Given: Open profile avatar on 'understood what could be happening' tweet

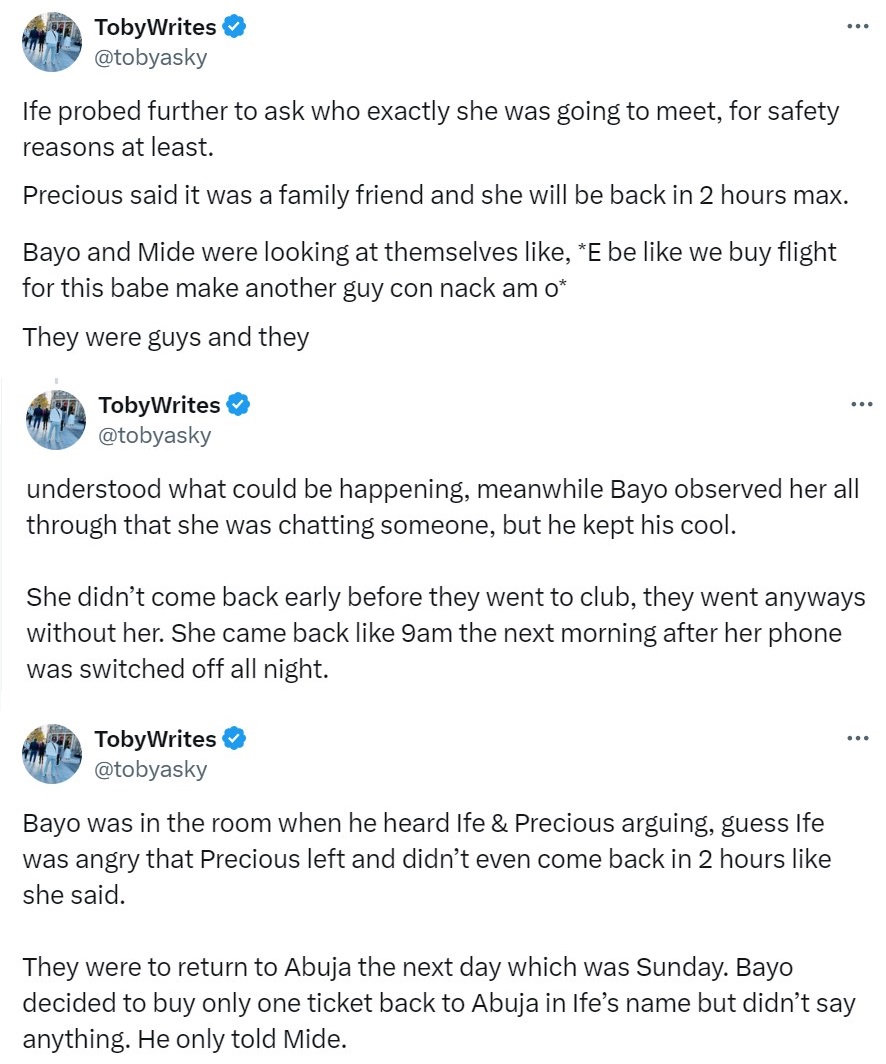Looking at the screenshot, I should click(x=56, y=419).
